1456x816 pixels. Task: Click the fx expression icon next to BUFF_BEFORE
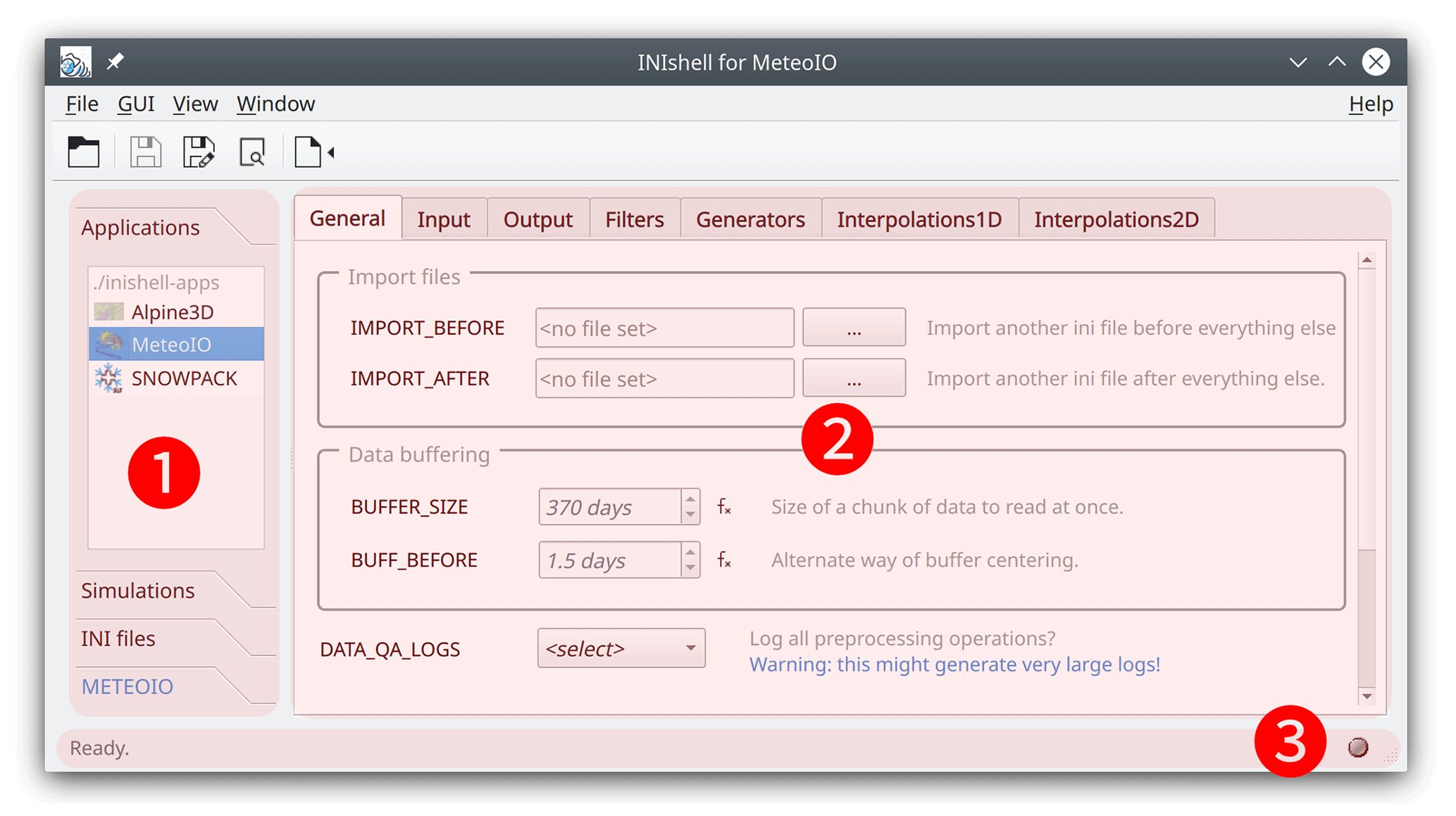tap(724, 560)
